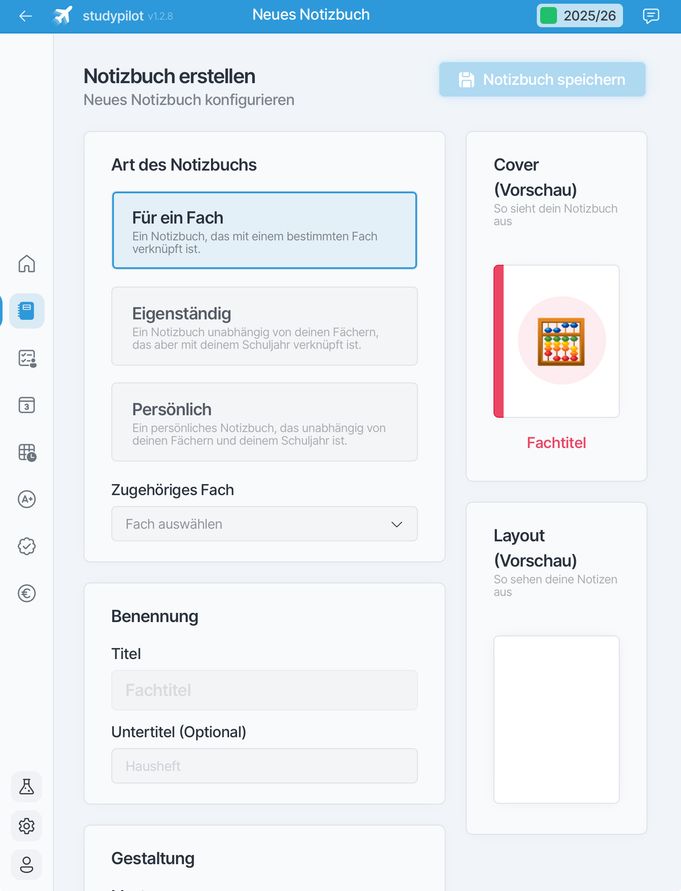Click the Untertitel input field
The height and width of the screenshot is (891, 681).
pyautogui.click(x=264, y=766)
